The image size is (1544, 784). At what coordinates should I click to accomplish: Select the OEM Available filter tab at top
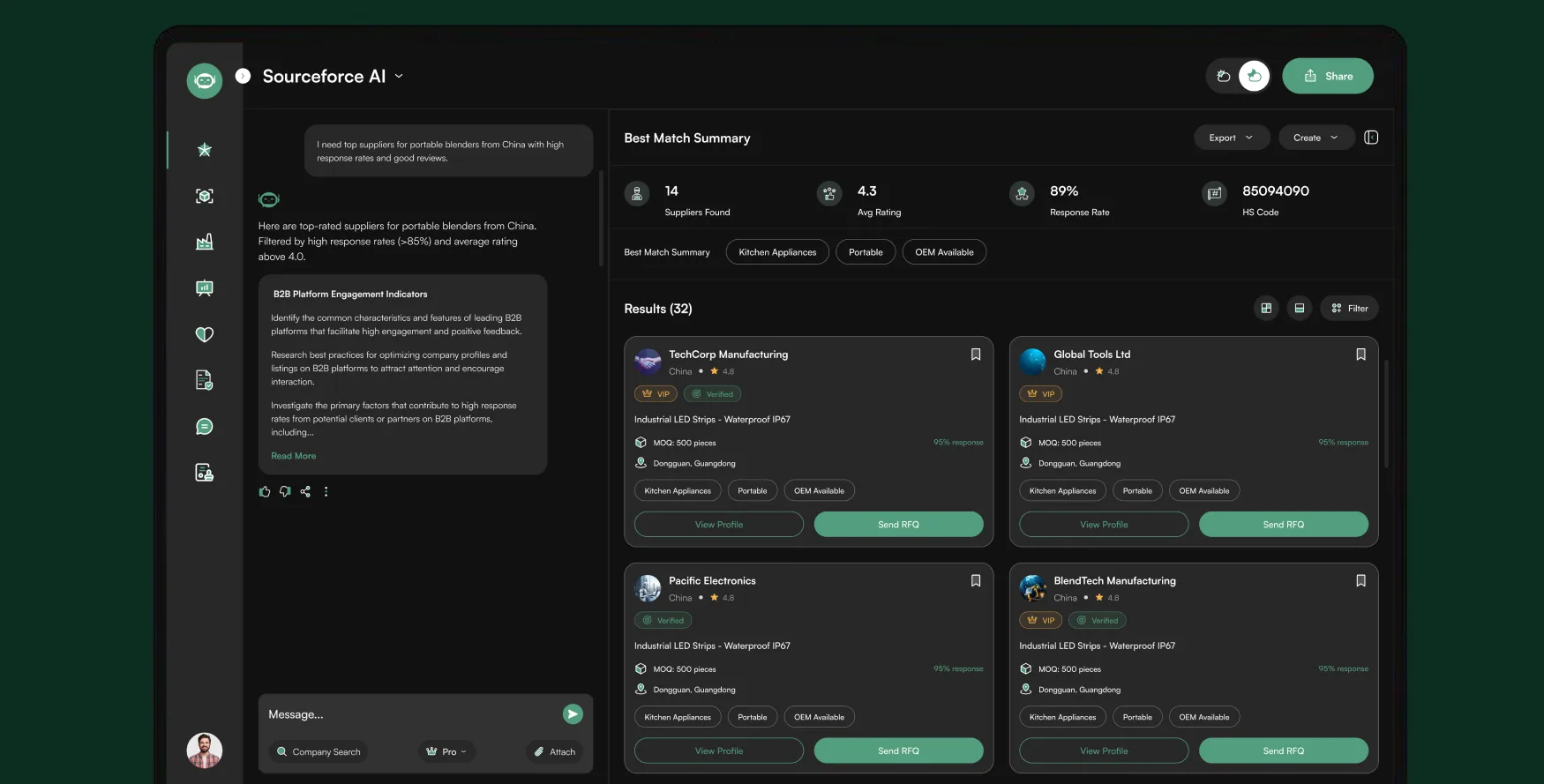(944, 252)
